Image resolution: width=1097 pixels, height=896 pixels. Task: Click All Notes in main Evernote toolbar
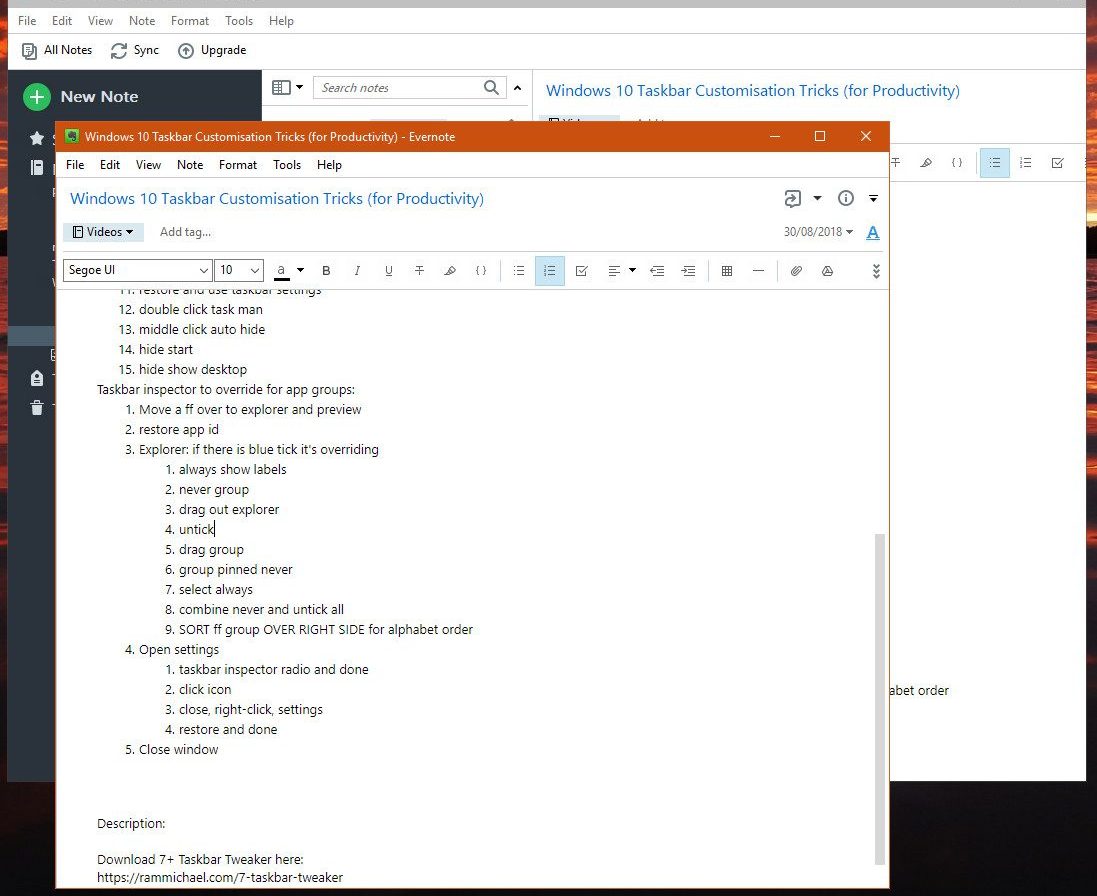click(57, 50)
